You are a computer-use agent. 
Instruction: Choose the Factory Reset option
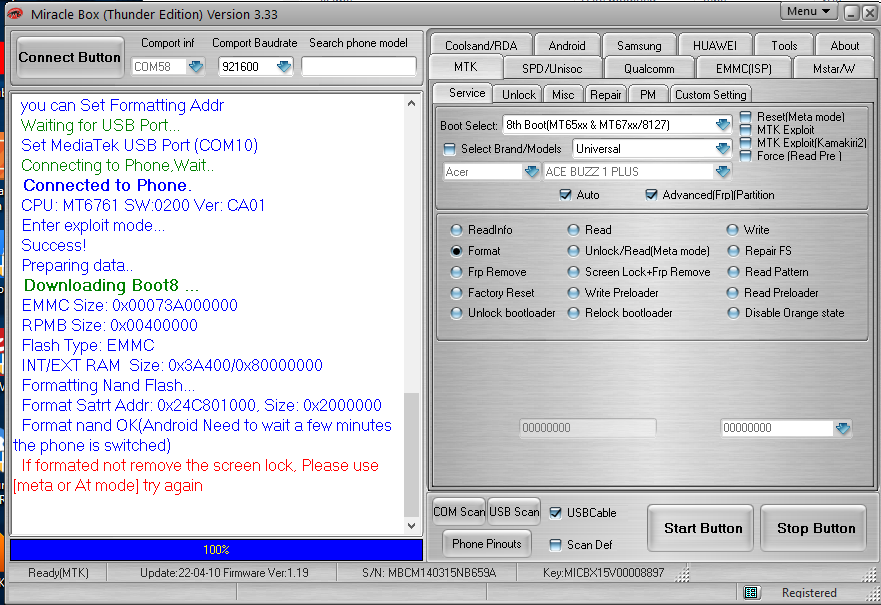tap(456, 293)
